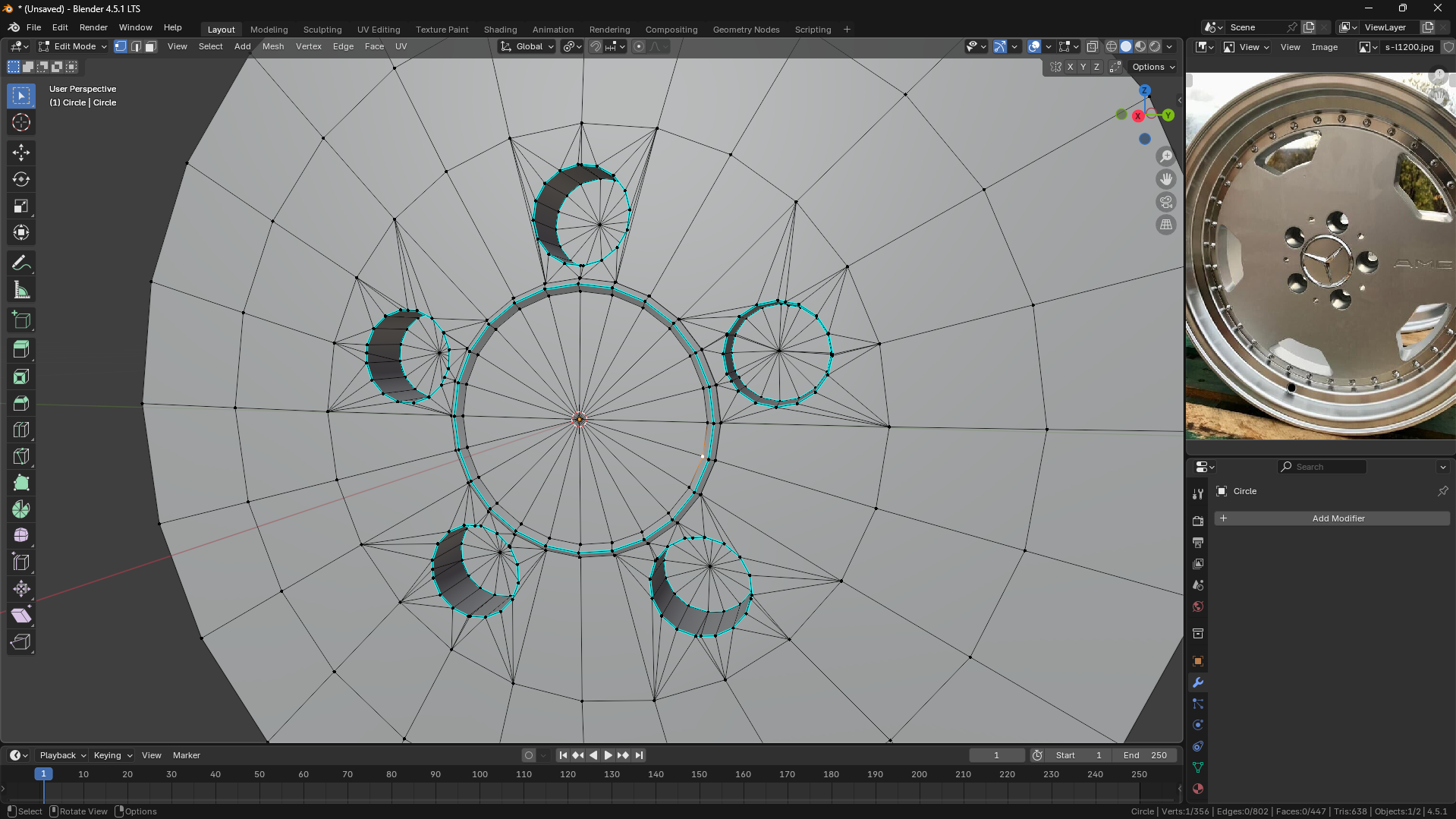Add a new workspace tab

(847, 30)
